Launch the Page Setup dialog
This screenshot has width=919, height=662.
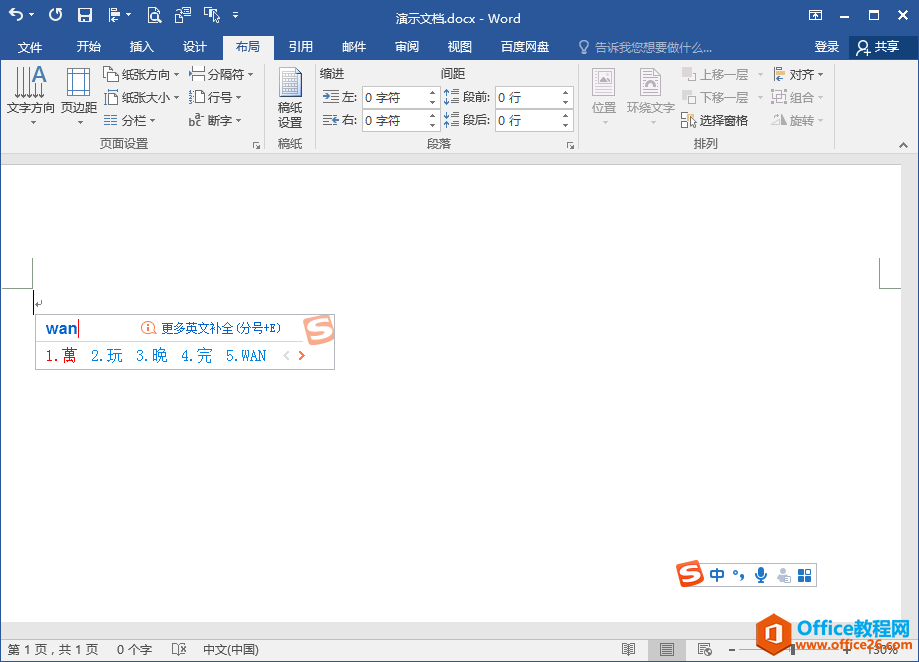pos(256,145)
